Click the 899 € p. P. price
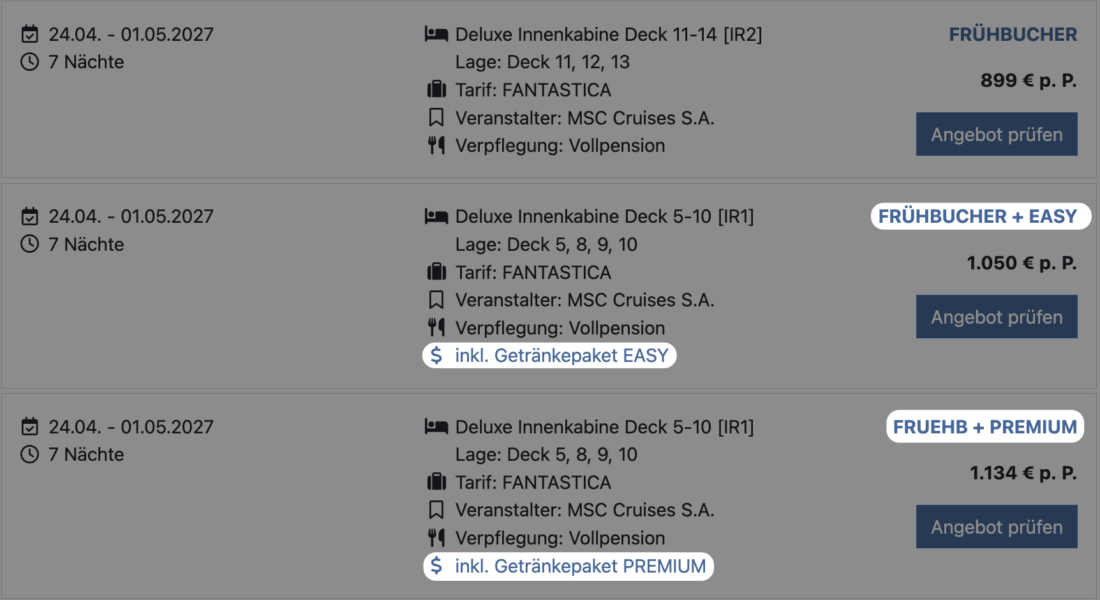Screen dimensions: 1100x600 (1028, 81)
